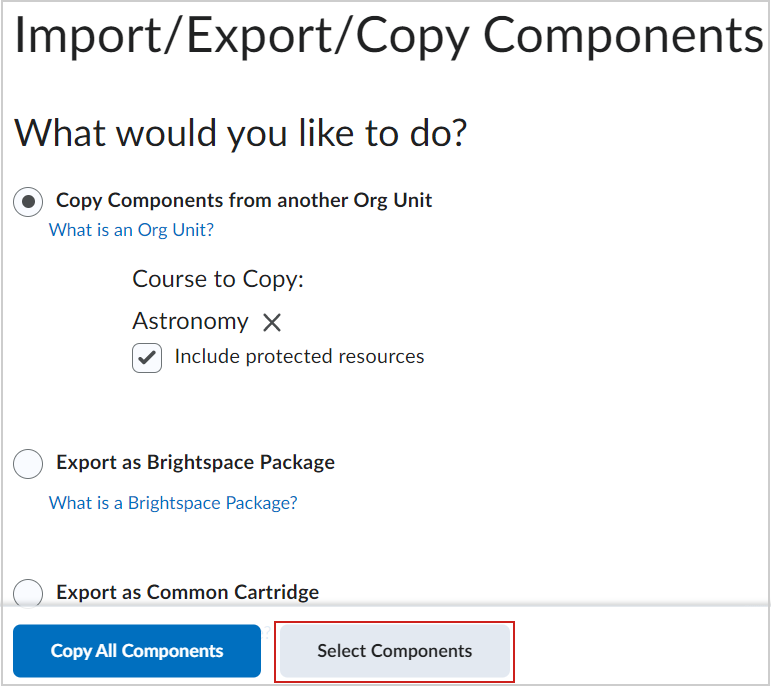Click the What would you like to do? heading
The height and width of the screenshot is (686, 771).
coord(240,133)
